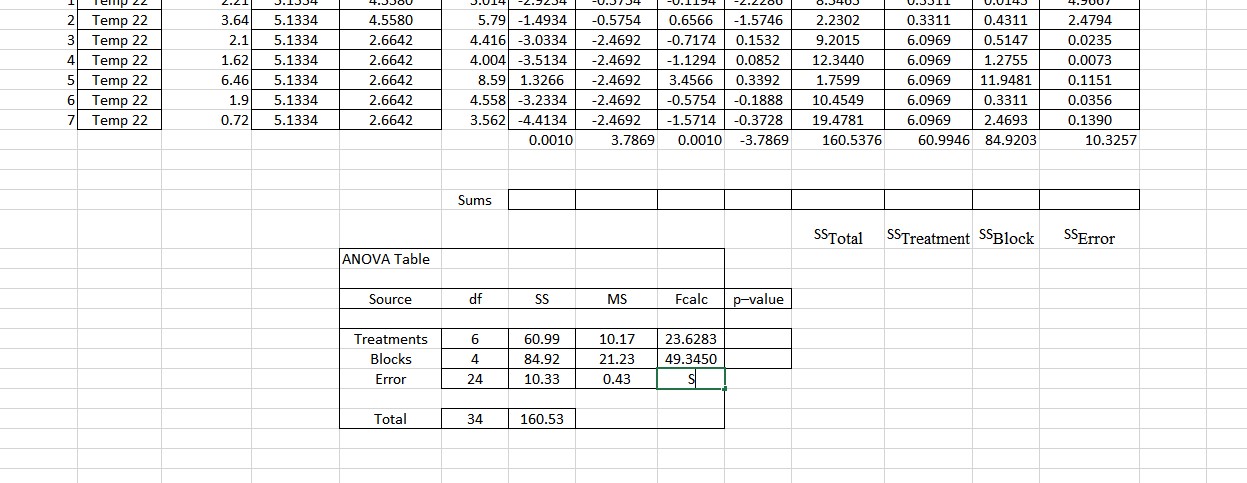Image resolution: width=1247 pixels, height=483 pixels.
Task: Click the cell with value 8.59
Action: point(475,80)
